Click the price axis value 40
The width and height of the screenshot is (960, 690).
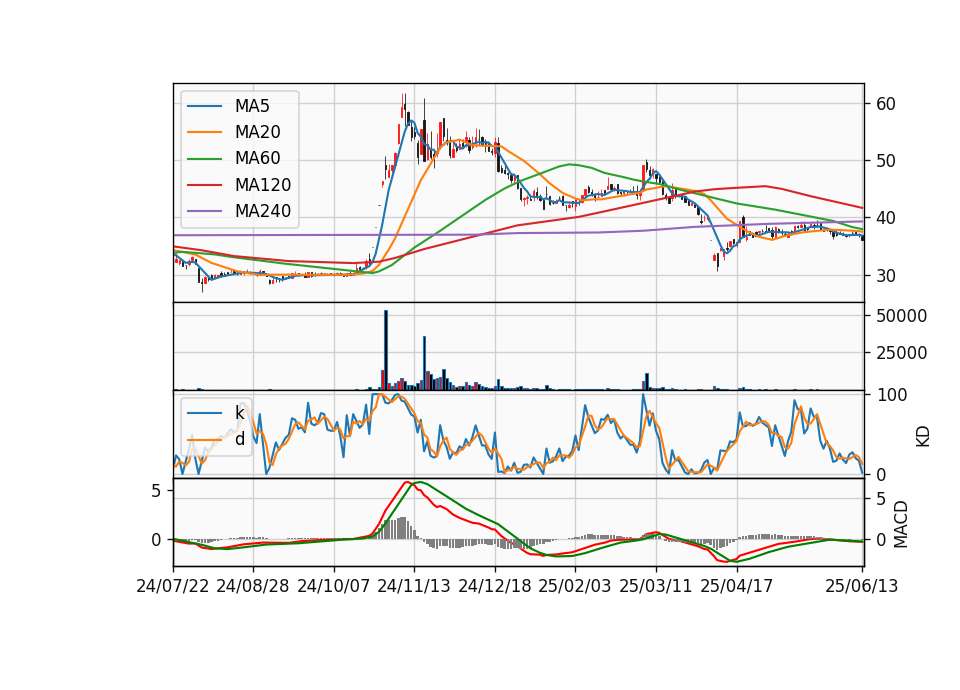point(886,218)
